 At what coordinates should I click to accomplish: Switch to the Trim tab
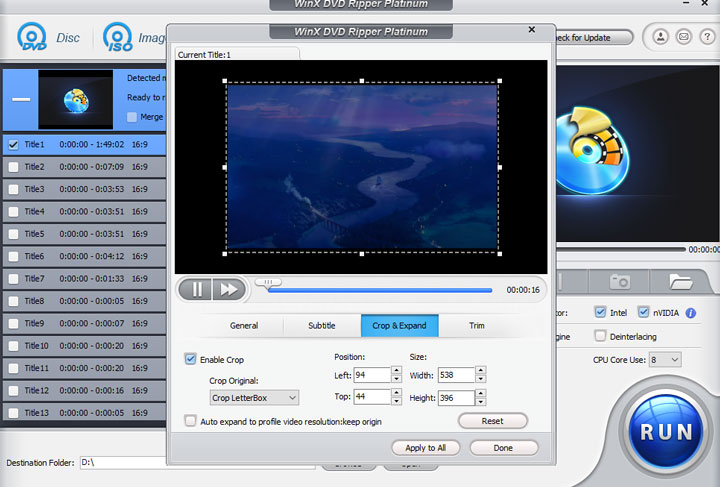click(477, 326)
